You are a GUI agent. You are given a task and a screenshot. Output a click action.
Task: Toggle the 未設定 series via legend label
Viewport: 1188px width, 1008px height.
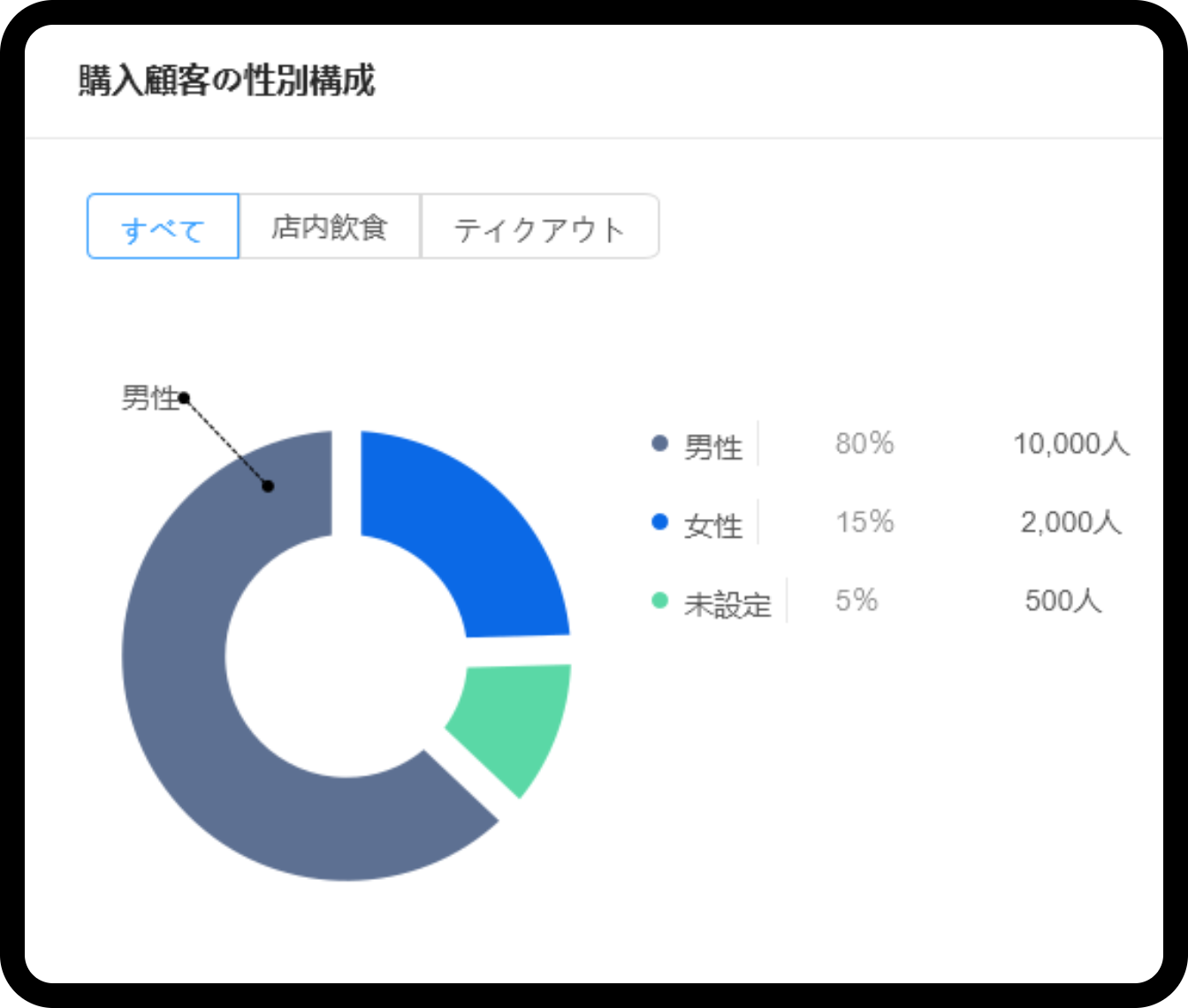[727, 605]
